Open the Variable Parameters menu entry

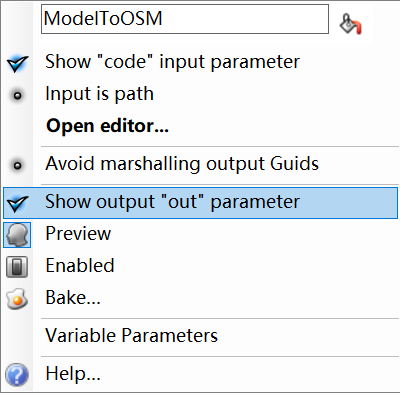tap(131, 335)
